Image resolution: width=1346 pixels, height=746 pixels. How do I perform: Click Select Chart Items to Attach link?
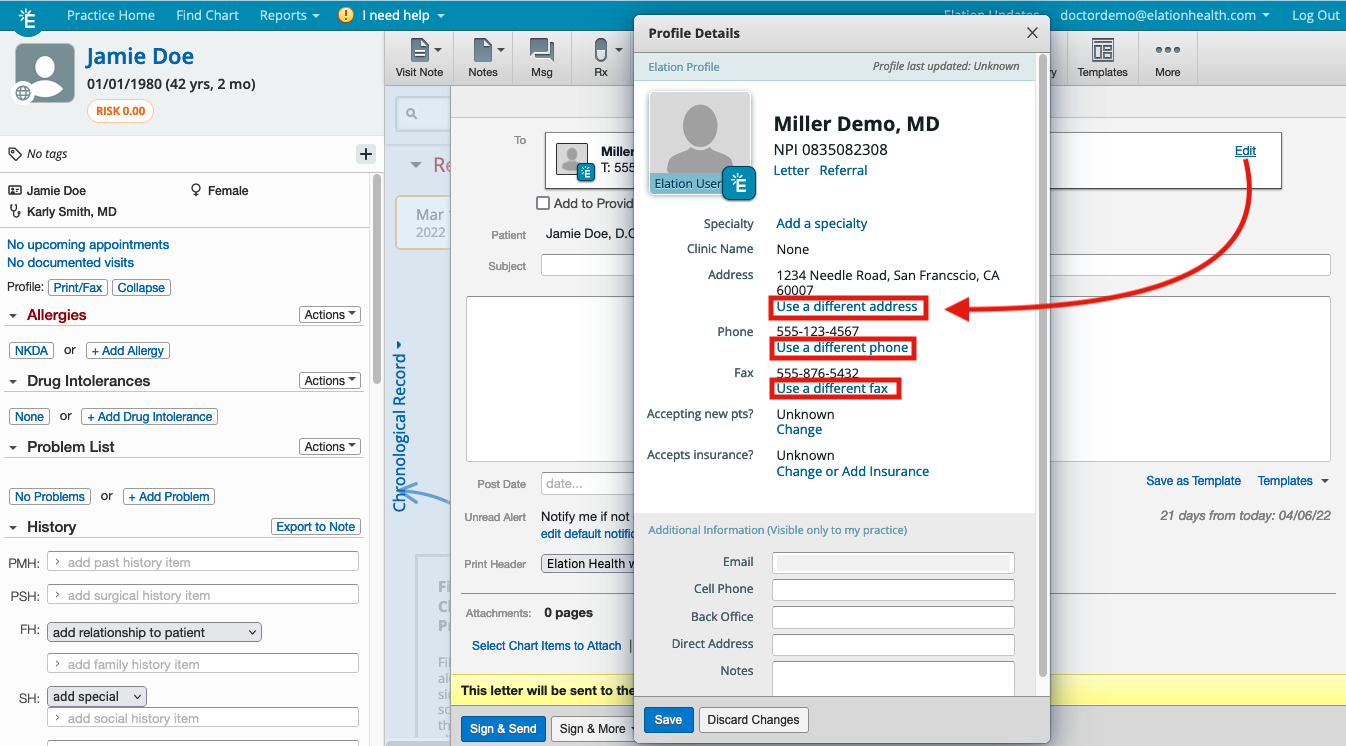pyautogui.click(x=547, y=646)
